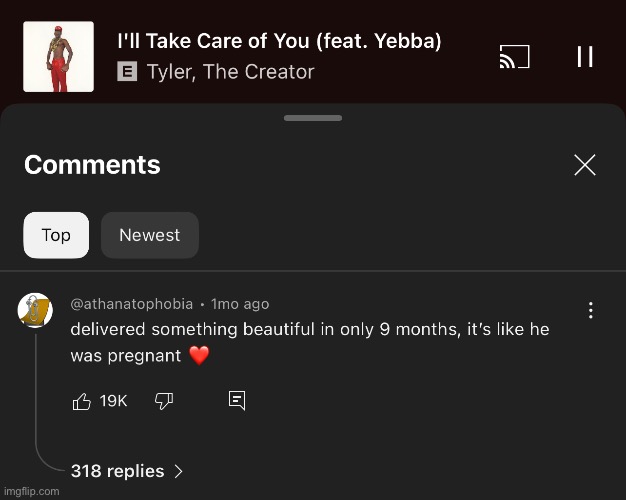The height and width of the screenshot is (500, 626).
Task: Reply to the comment using reply icon
Action: point(237,401)
